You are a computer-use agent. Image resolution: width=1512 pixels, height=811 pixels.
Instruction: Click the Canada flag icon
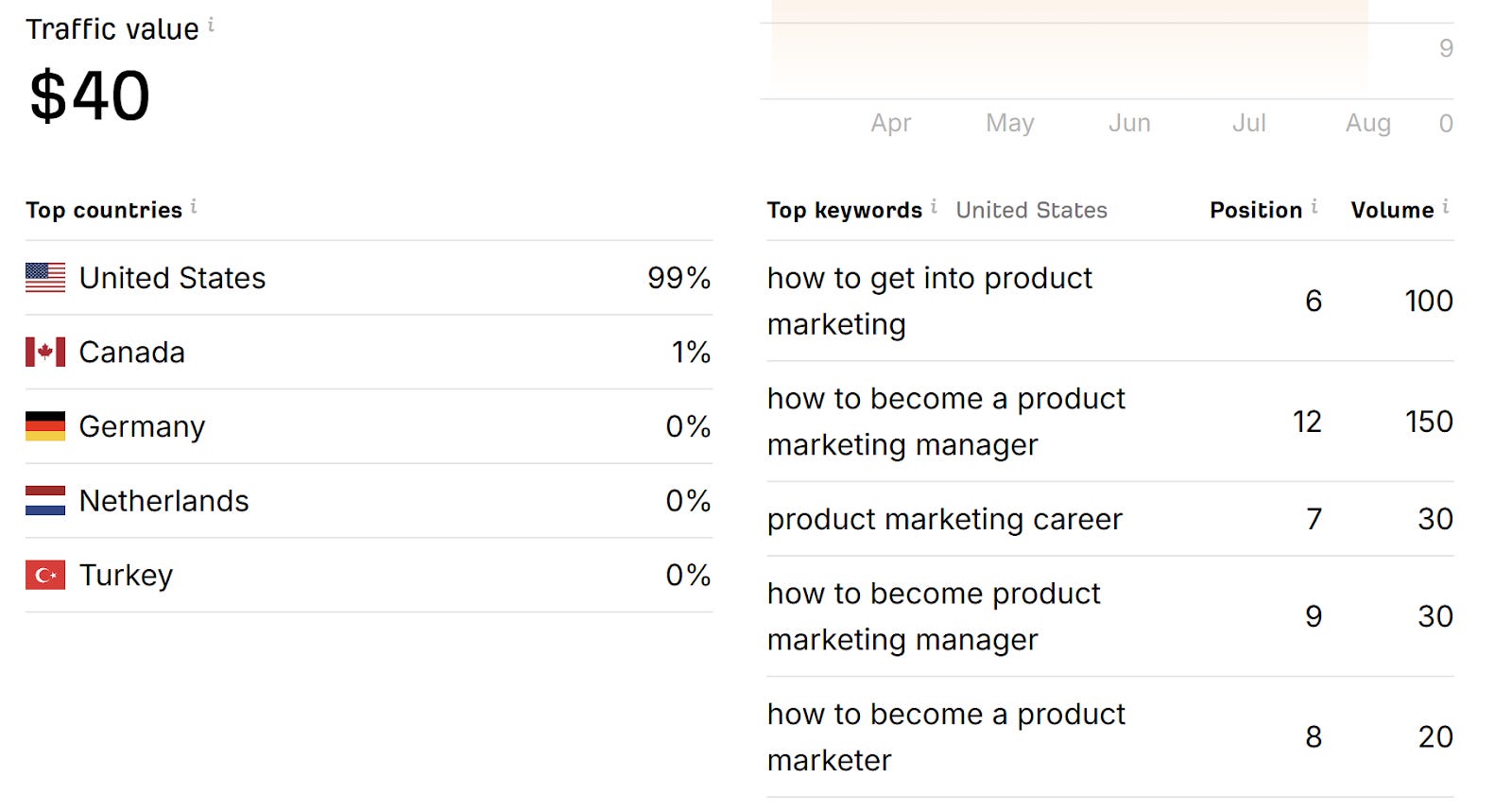click(x=45, y=352)
